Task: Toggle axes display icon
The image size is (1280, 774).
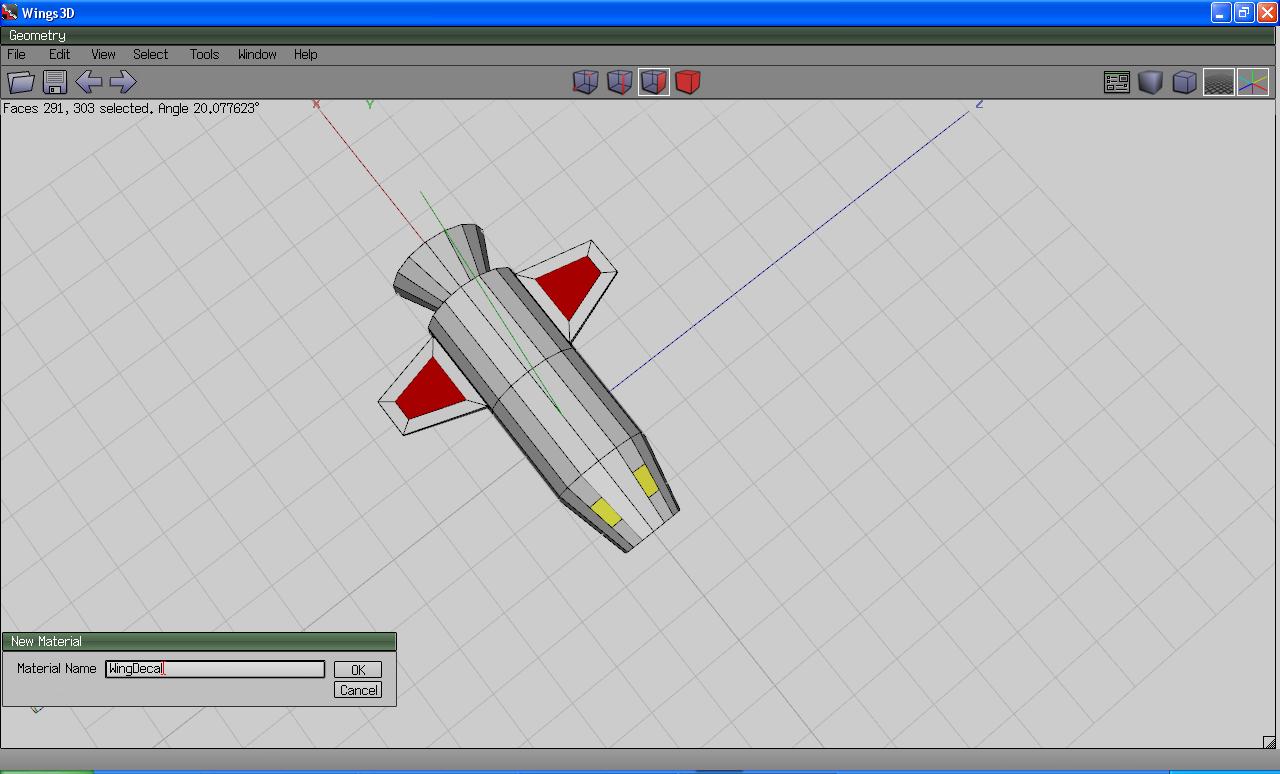Action: click(1253, 82)
